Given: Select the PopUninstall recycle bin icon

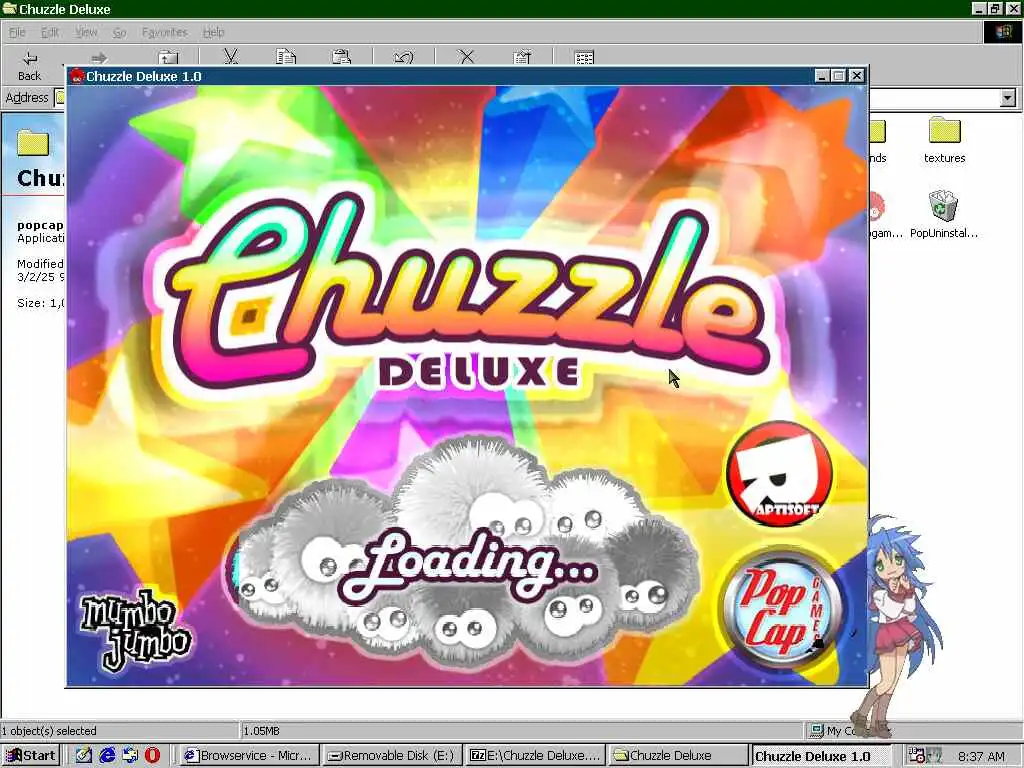Looking at the screenshot, I should pyautogui.click(x=943, y=205).
